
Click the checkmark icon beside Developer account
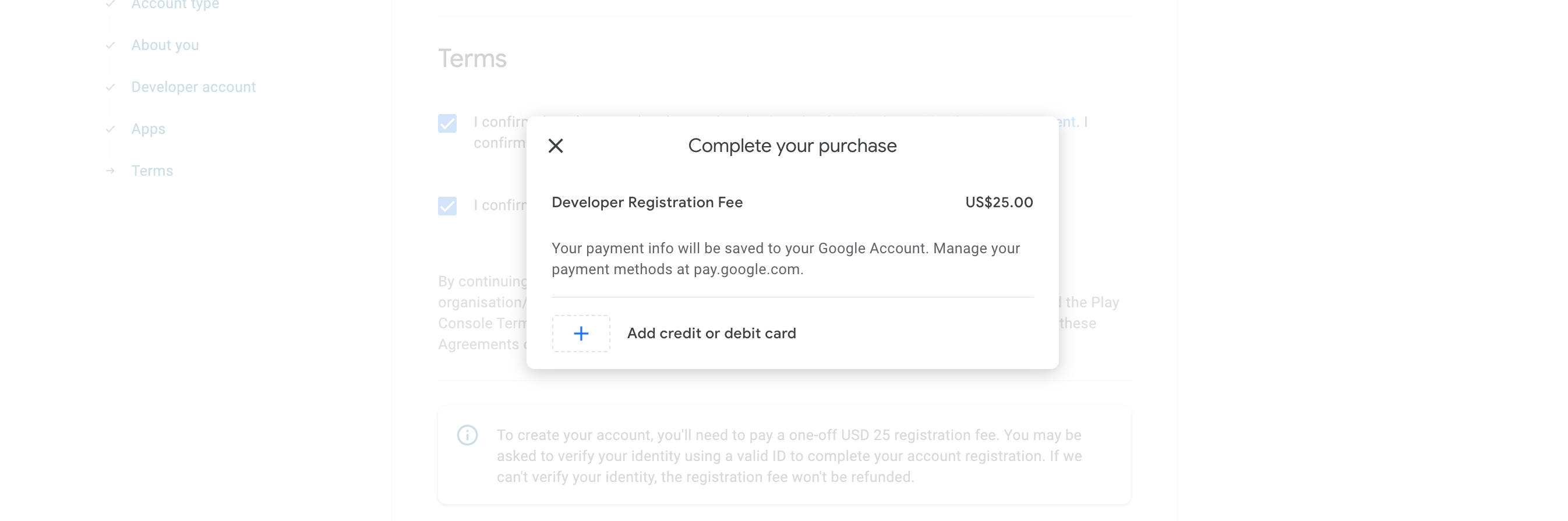point(110,87)
